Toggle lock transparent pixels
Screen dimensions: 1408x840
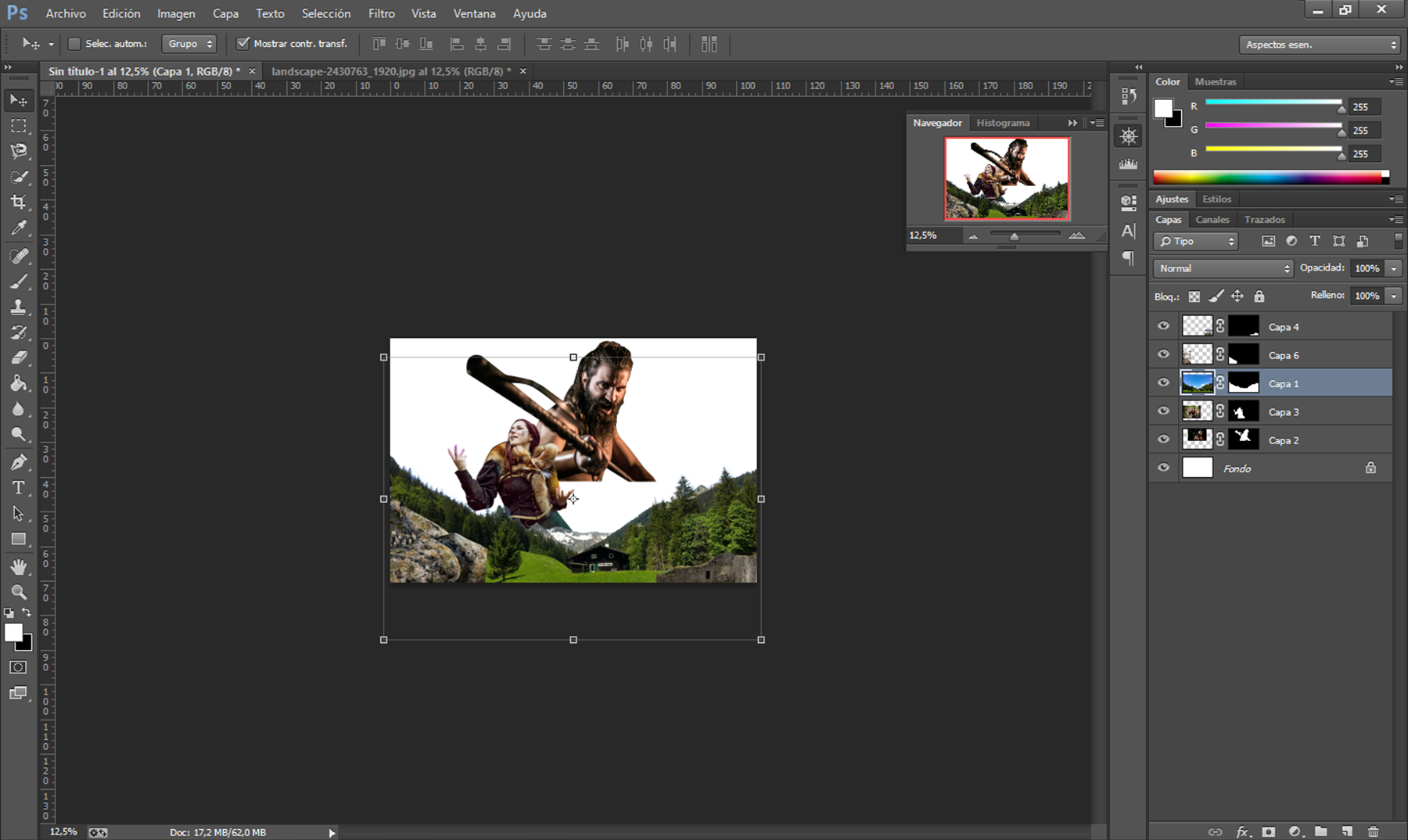(x=1194, y=296)
